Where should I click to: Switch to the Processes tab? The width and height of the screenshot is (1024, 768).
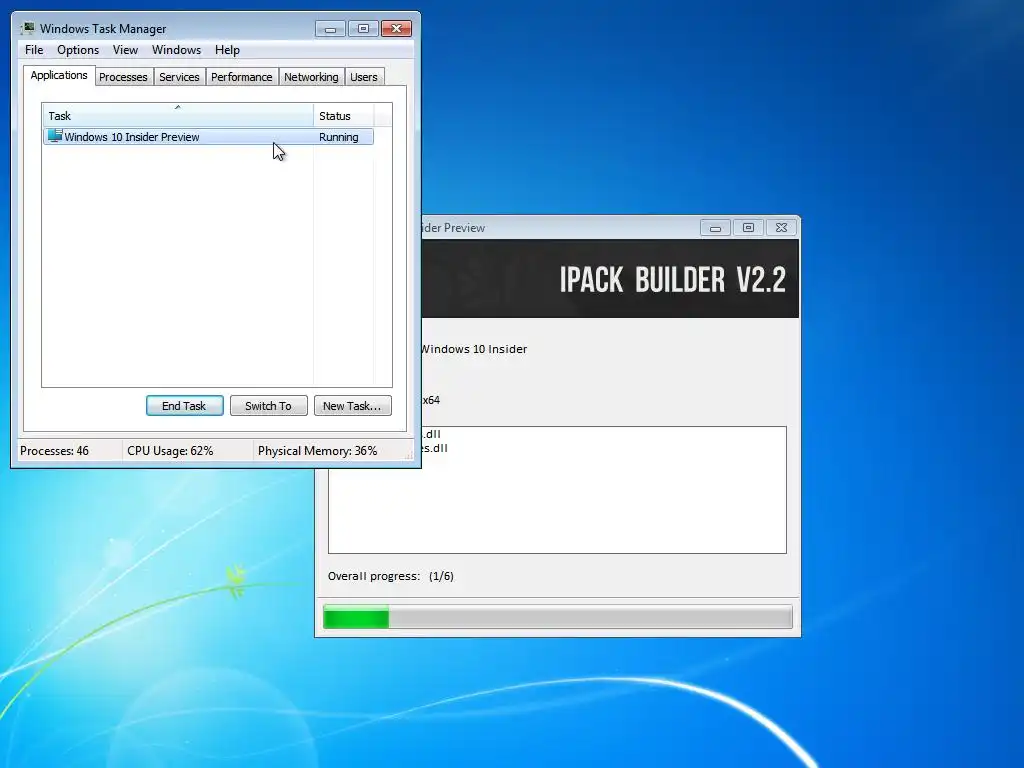123,77
